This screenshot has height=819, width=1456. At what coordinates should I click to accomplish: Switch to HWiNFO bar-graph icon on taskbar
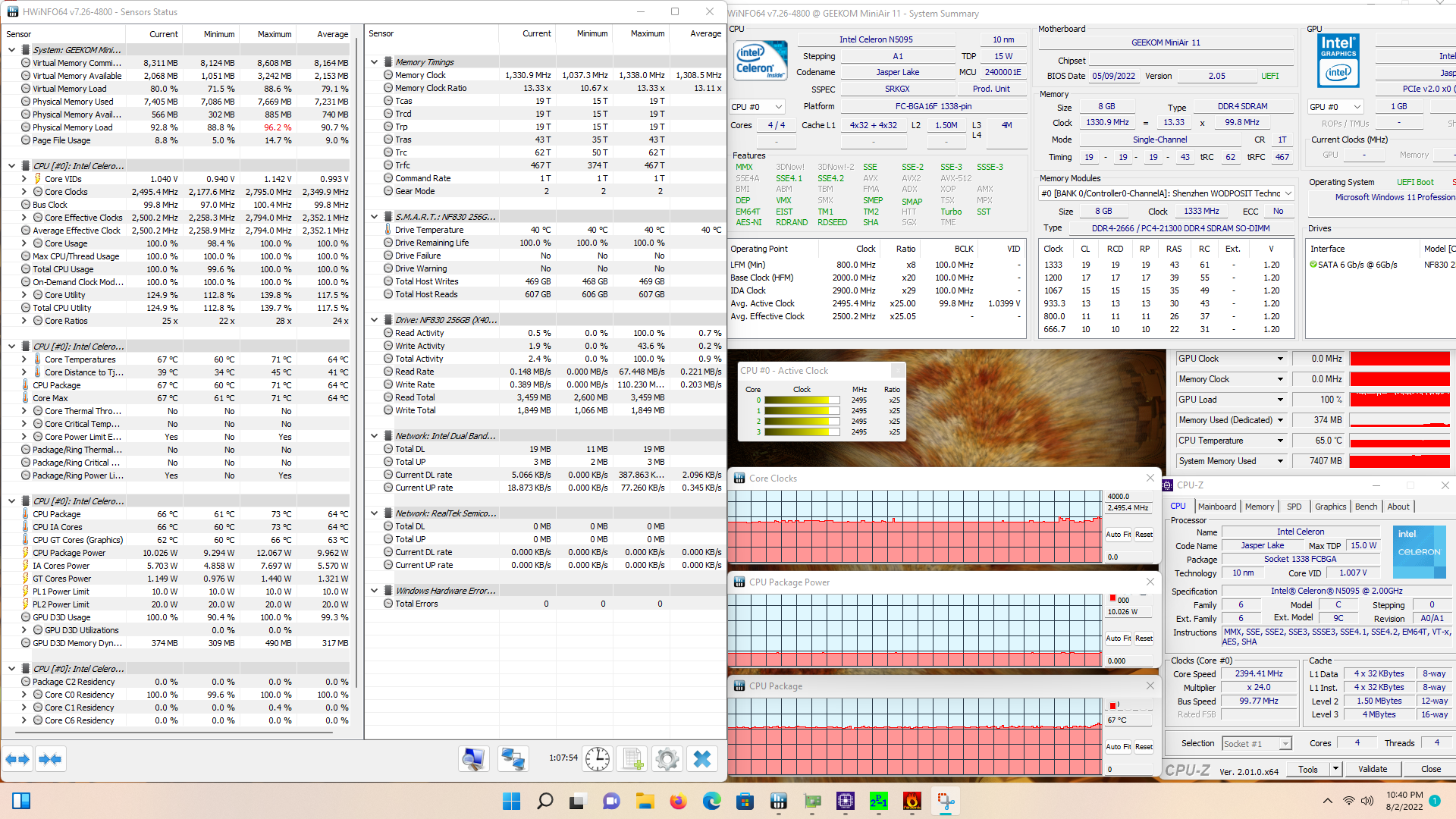coord(778,801)
